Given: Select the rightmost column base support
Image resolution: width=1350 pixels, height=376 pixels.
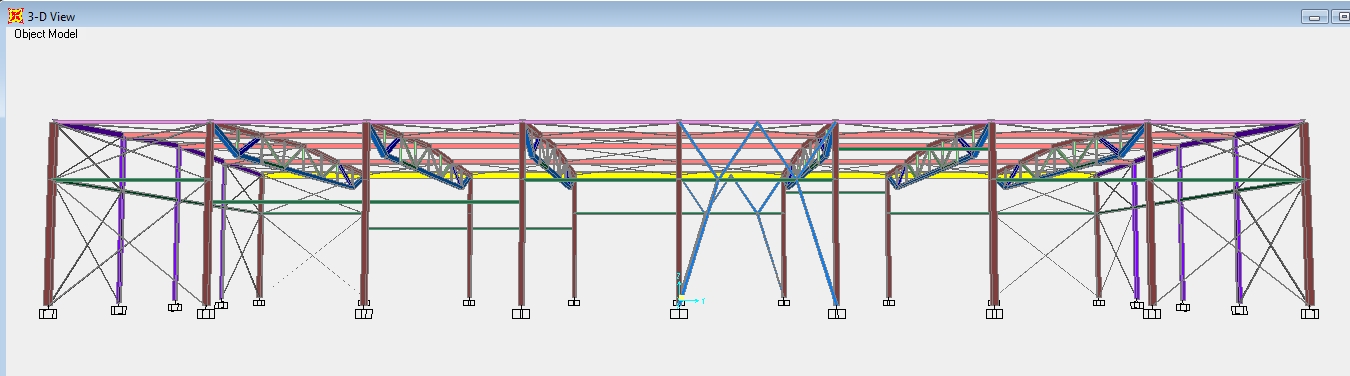Looking at the screenshot, I should tap(1309, 313).
